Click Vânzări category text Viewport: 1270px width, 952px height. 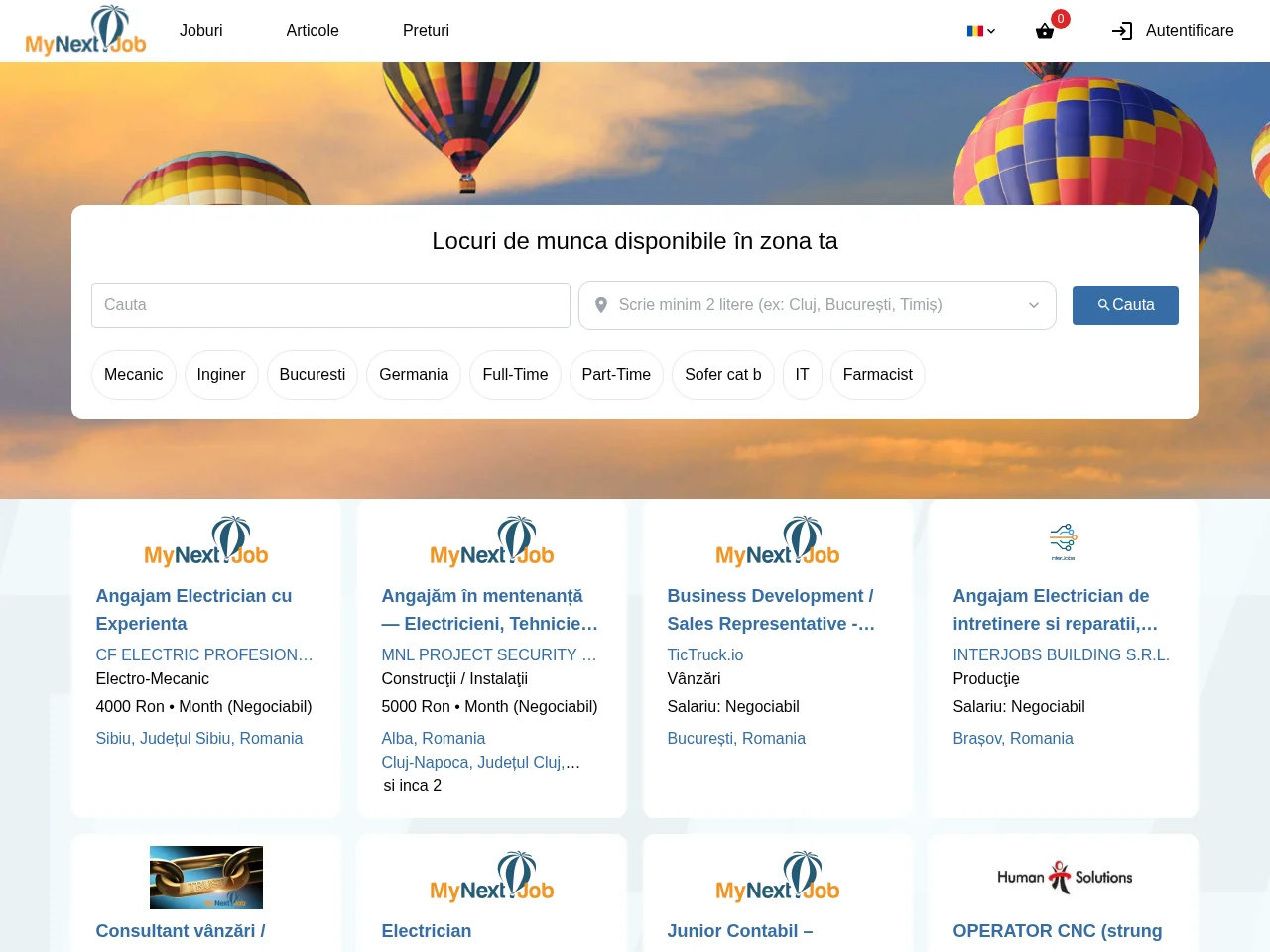click(x=694, y=679)
